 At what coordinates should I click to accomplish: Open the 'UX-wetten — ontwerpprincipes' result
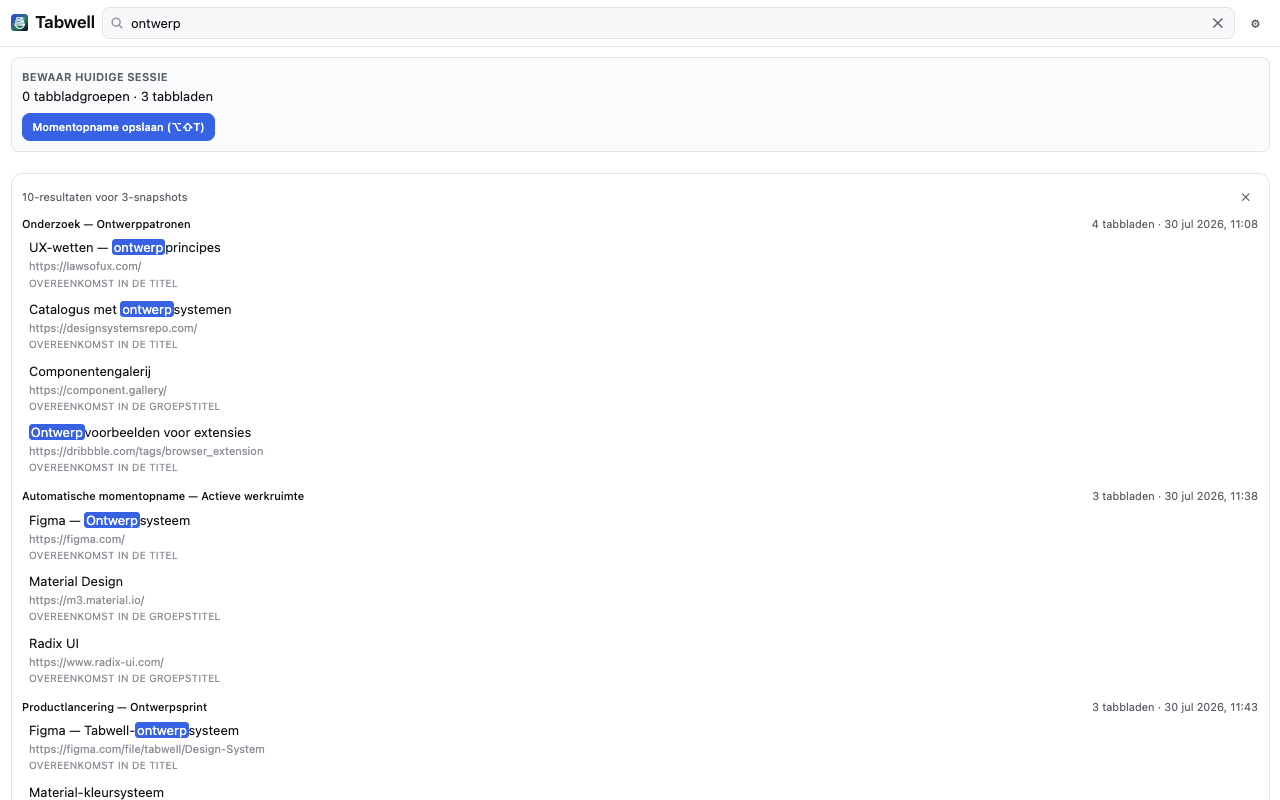tap(125, 248)
